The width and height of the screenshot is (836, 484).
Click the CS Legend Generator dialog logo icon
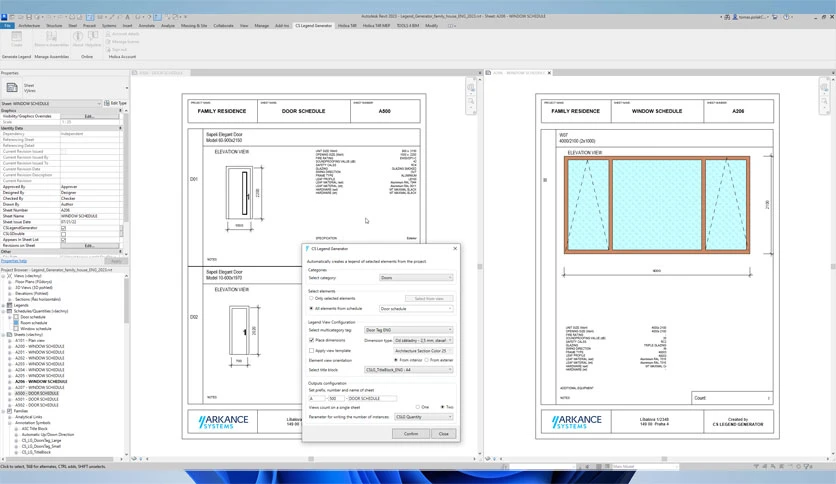click(308, 248)
